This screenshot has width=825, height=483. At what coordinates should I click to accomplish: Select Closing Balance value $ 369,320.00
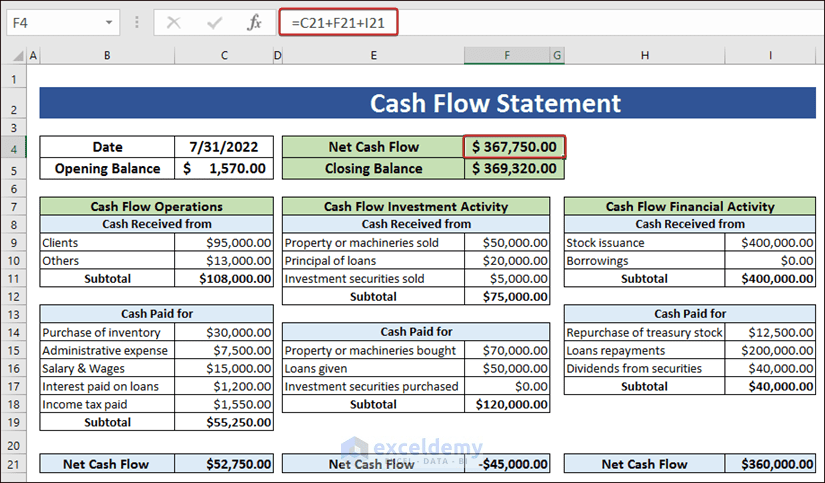click(514, 168)
